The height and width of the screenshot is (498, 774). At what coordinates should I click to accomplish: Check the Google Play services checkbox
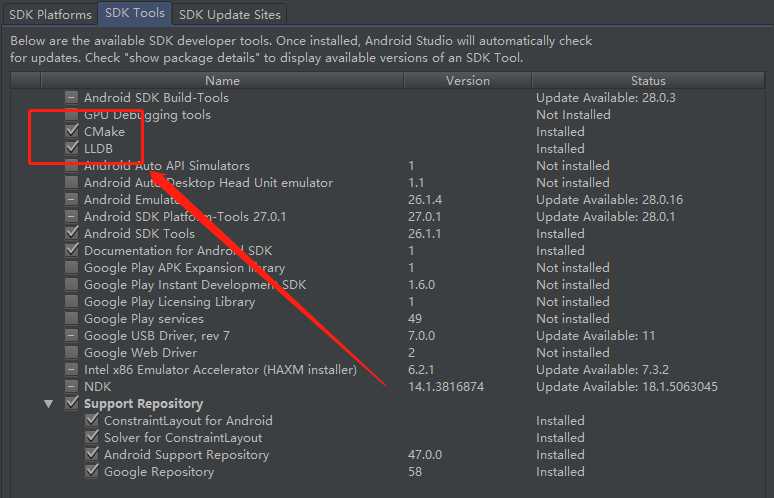[x=72, y=318]
